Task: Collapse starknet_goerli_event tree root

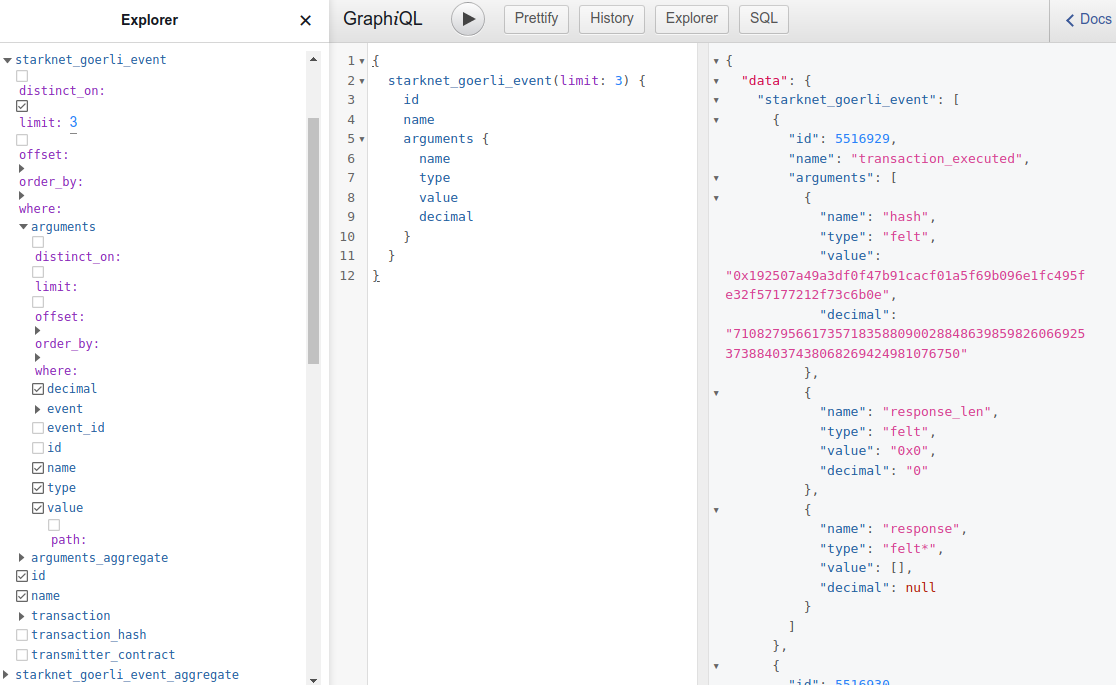Action: [7, 61]
